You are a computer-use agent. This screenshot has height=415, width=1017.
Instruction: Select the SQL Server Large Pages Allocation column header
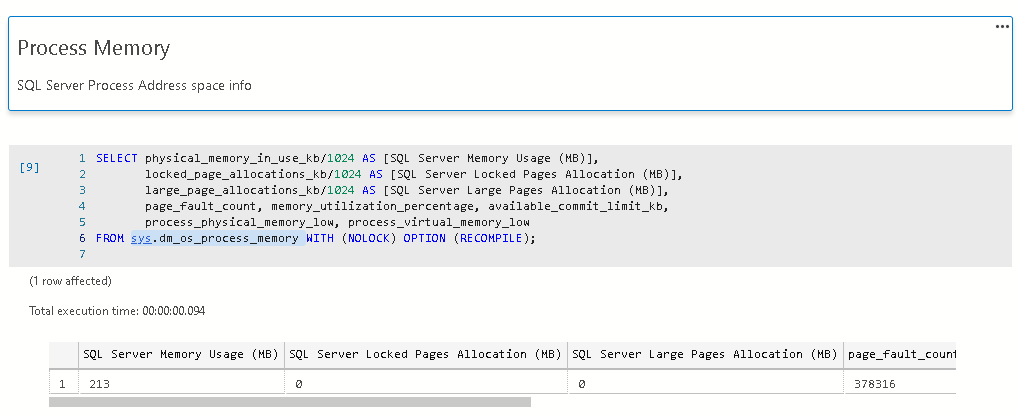click(704, 354)
